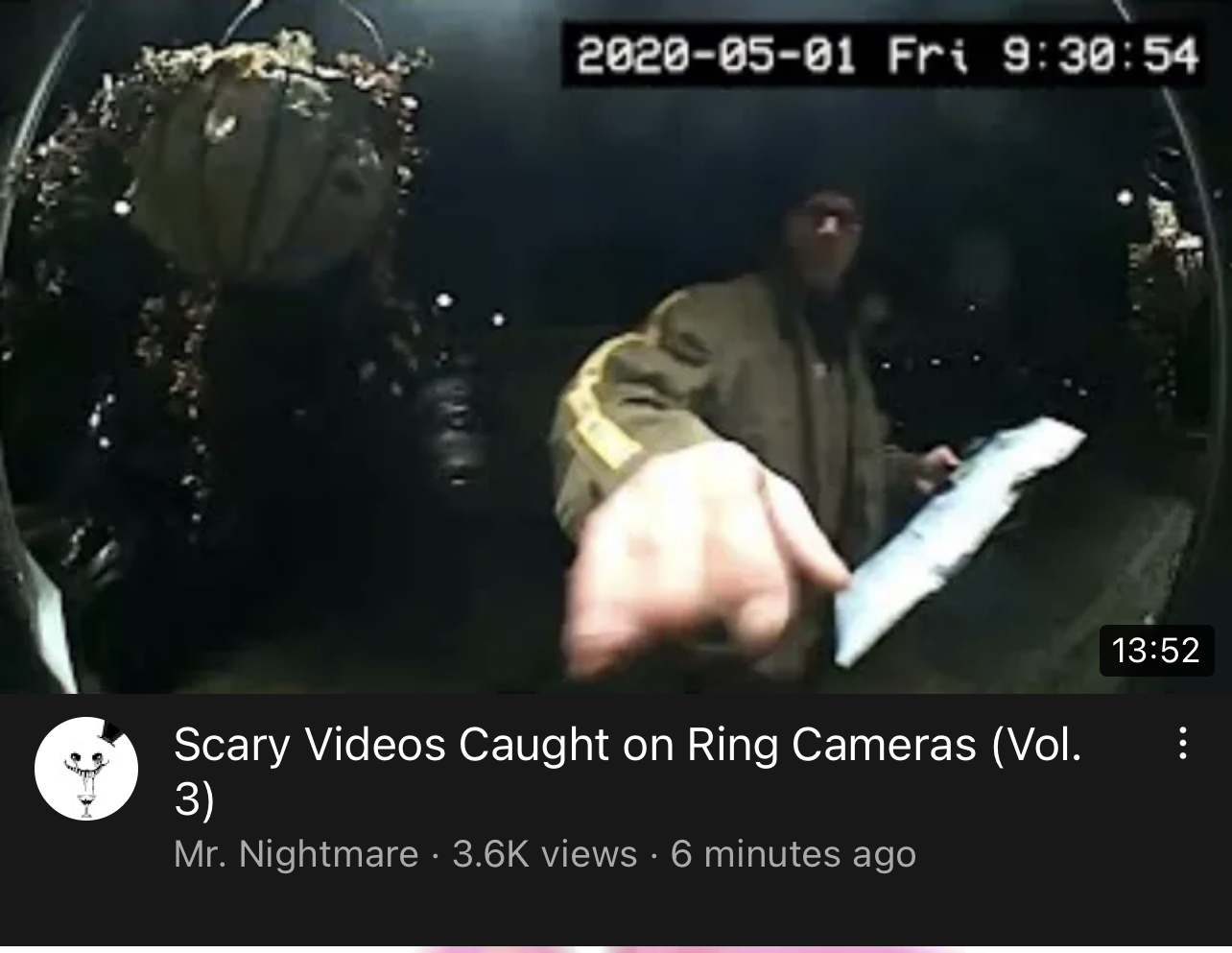Play the video from its thumbnail image
The image size is (1232, 953).
[616, 346]
